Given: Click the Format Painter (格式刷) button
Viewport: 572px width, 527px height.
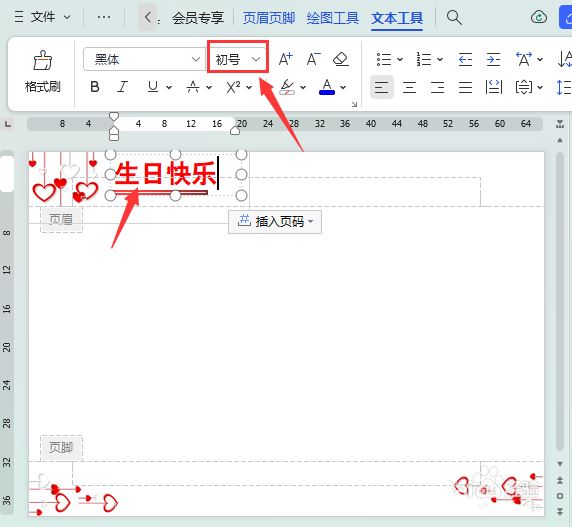Looking at the screenshot, I should pos(42,71).
